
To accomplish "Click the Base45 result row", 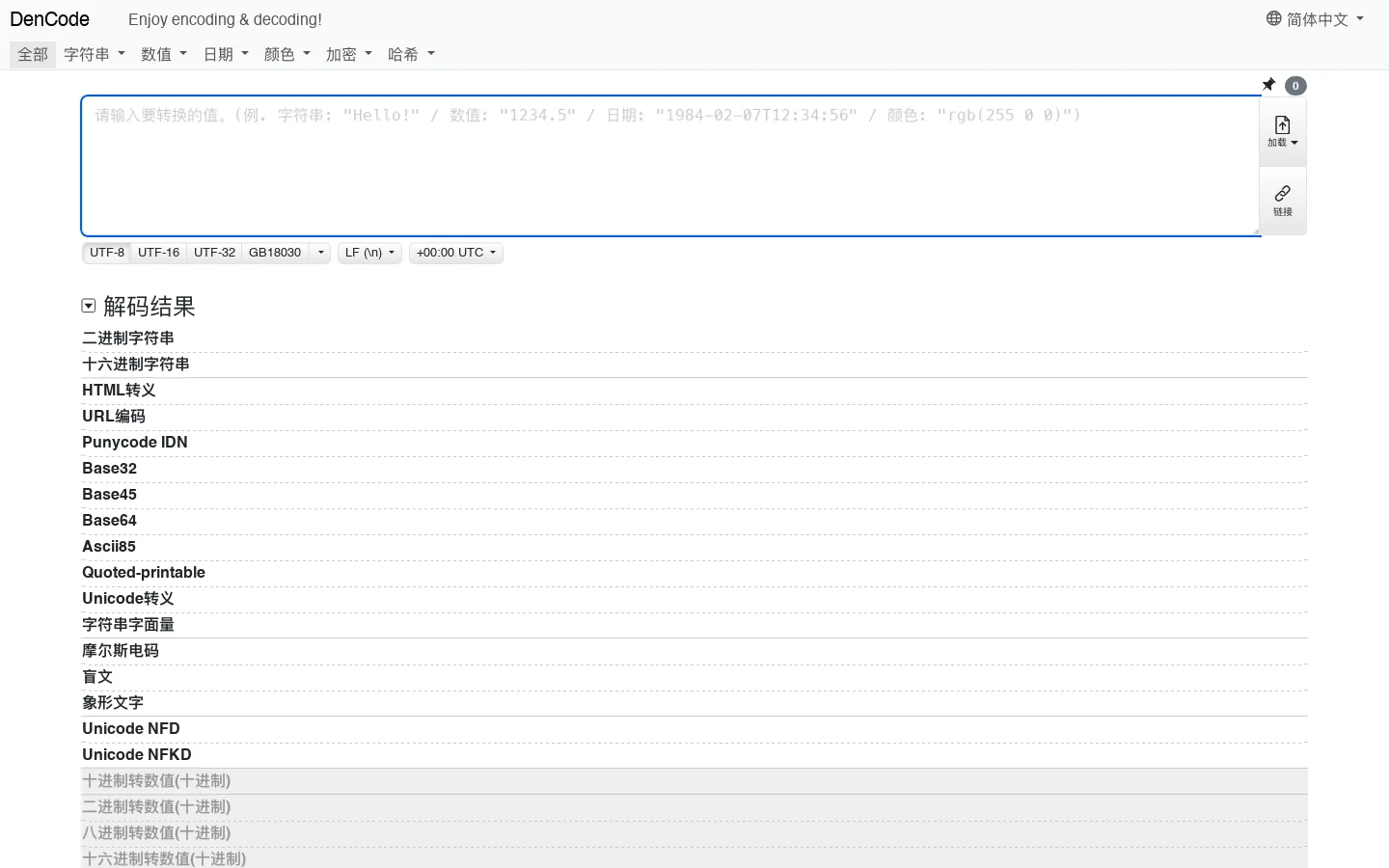I will [x=694, y=495].
